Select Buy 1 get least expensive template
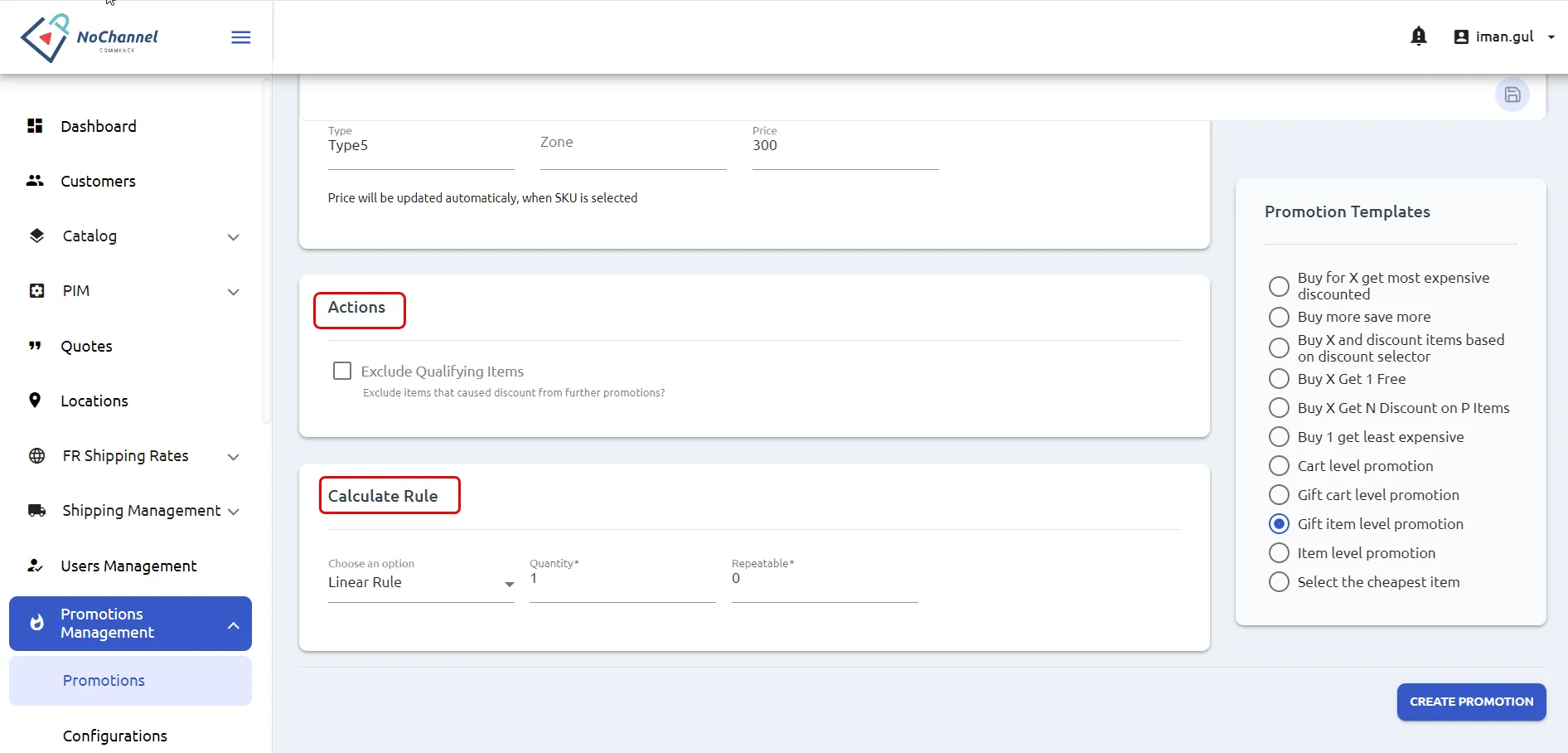Screen dimensions: 1568x753 [x=1279, y=437]
